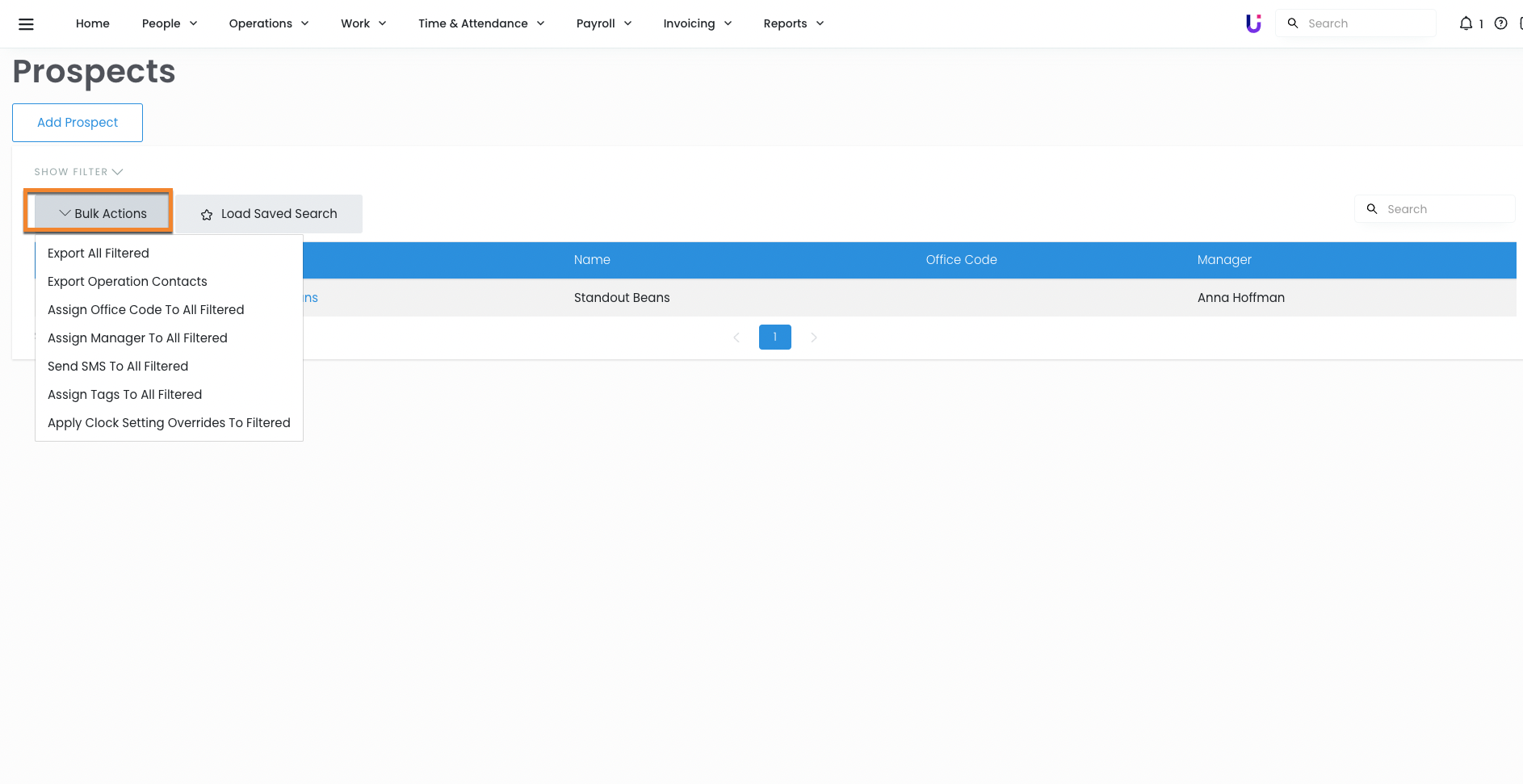Open the help question mark icon
The width and height of the screenshot is (1523, 784).
[1500, 23]
